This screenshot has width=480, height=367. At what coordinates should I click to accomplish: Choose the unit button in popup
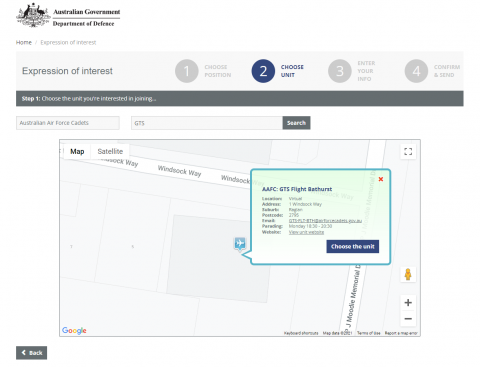(353, 246)
